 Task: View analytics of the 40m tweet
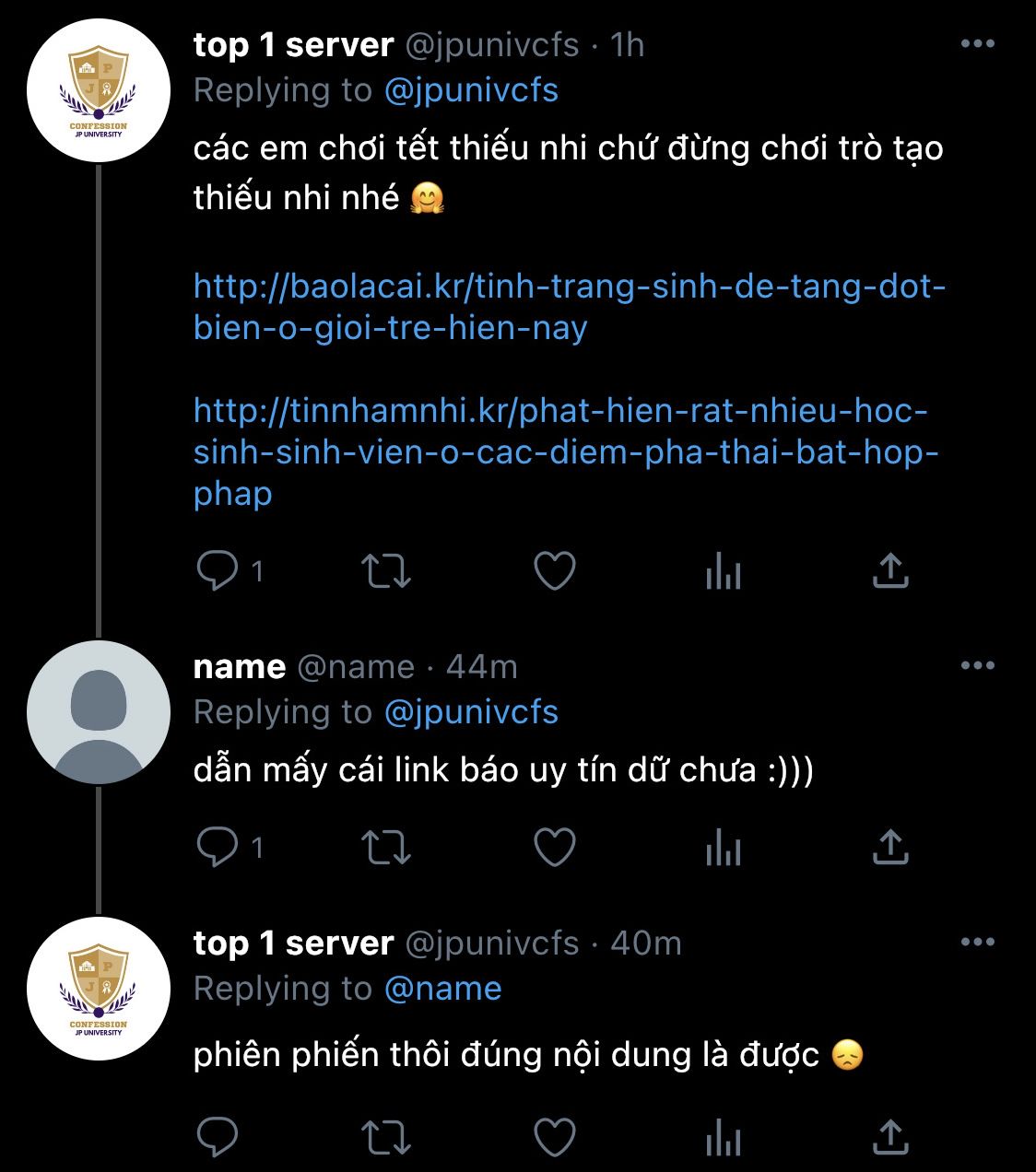(723, 1137)
